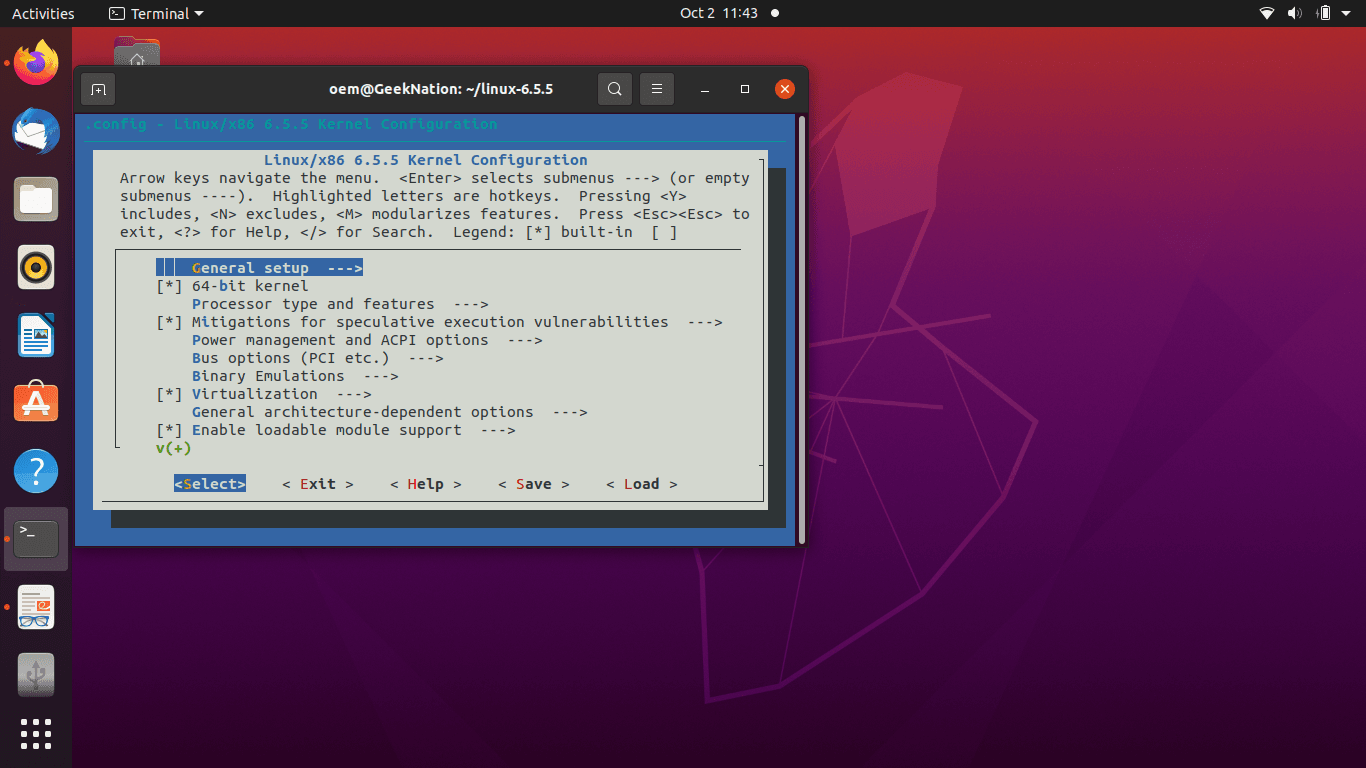Screen dimensions: 1366x768
Task: Click the volume speaker icon in top bar
Action: pos(1295,13)
